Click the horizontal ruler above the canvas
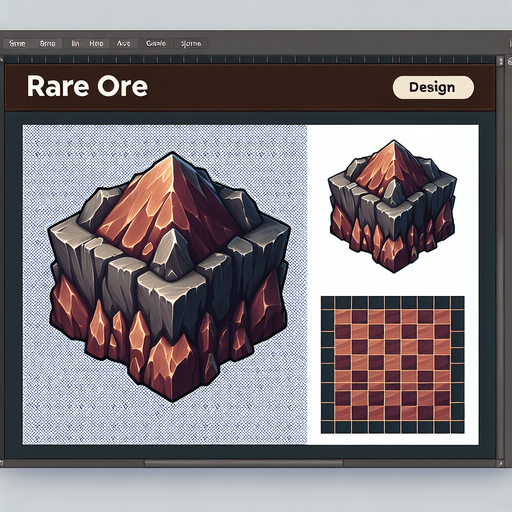 249,60
